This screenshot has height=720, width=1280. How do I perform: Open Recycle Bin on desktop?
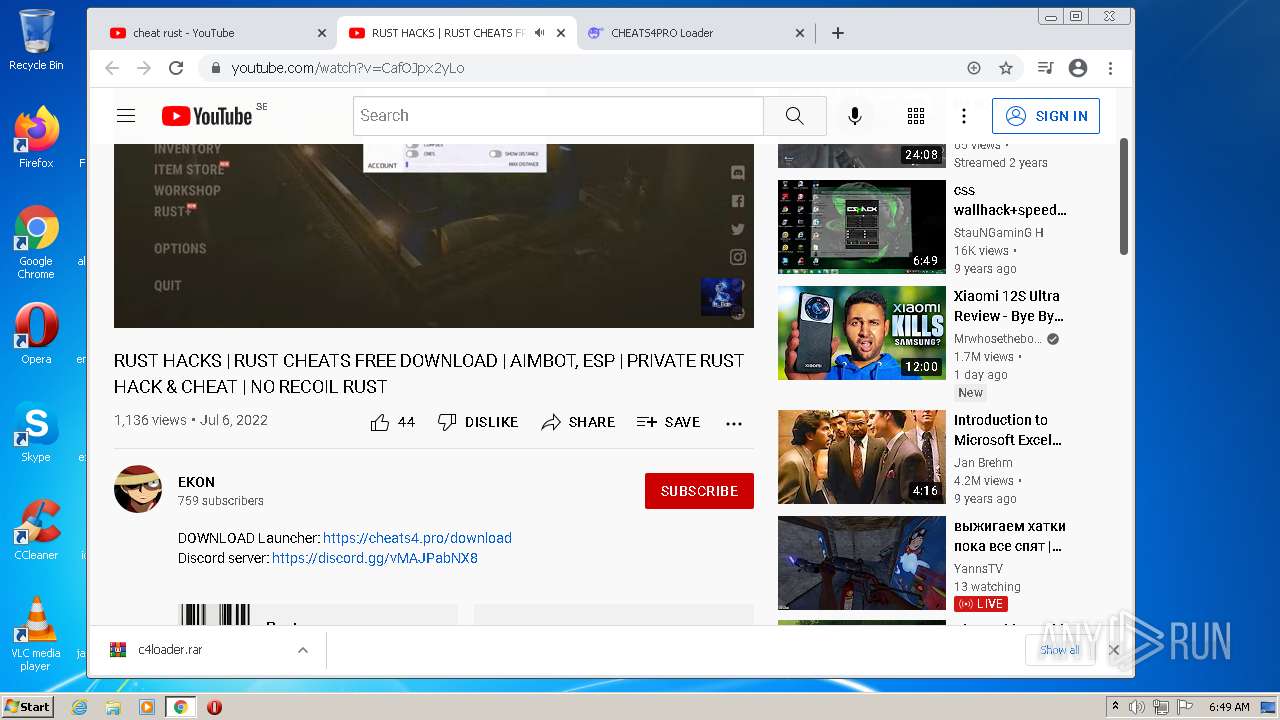point(36,40)
